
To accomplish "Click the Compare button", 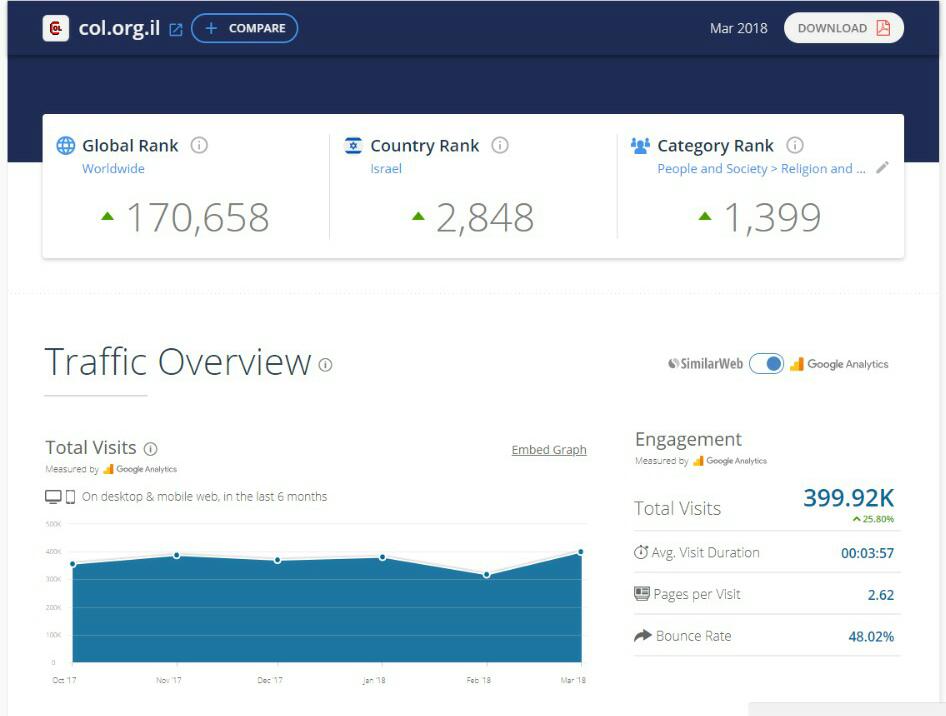I will coord(245,28).
